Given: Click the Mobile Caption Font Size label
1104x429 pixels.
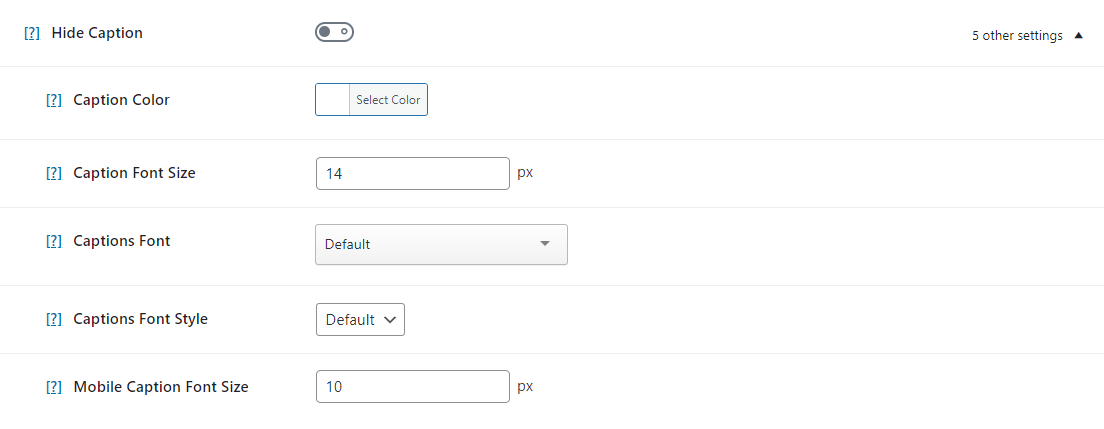Looking at the screenshot, I should tap(161, 387).
